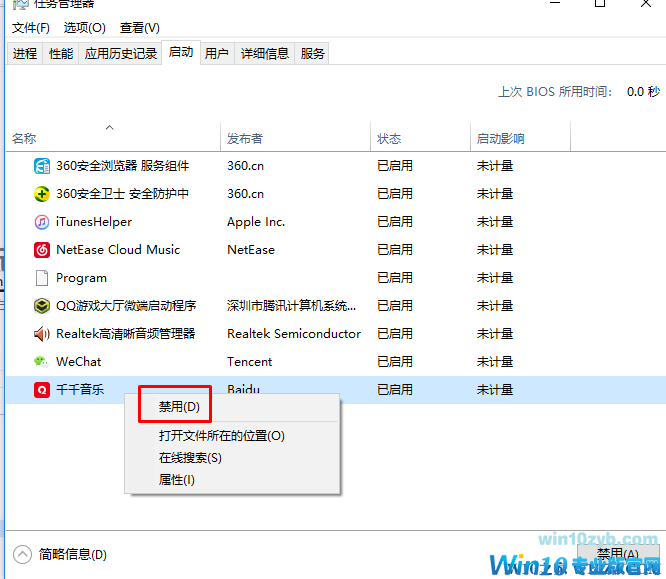Select the NetEase Cloud Music row name
This screenshot has width=666, height=579.
[x=118, y=250]
